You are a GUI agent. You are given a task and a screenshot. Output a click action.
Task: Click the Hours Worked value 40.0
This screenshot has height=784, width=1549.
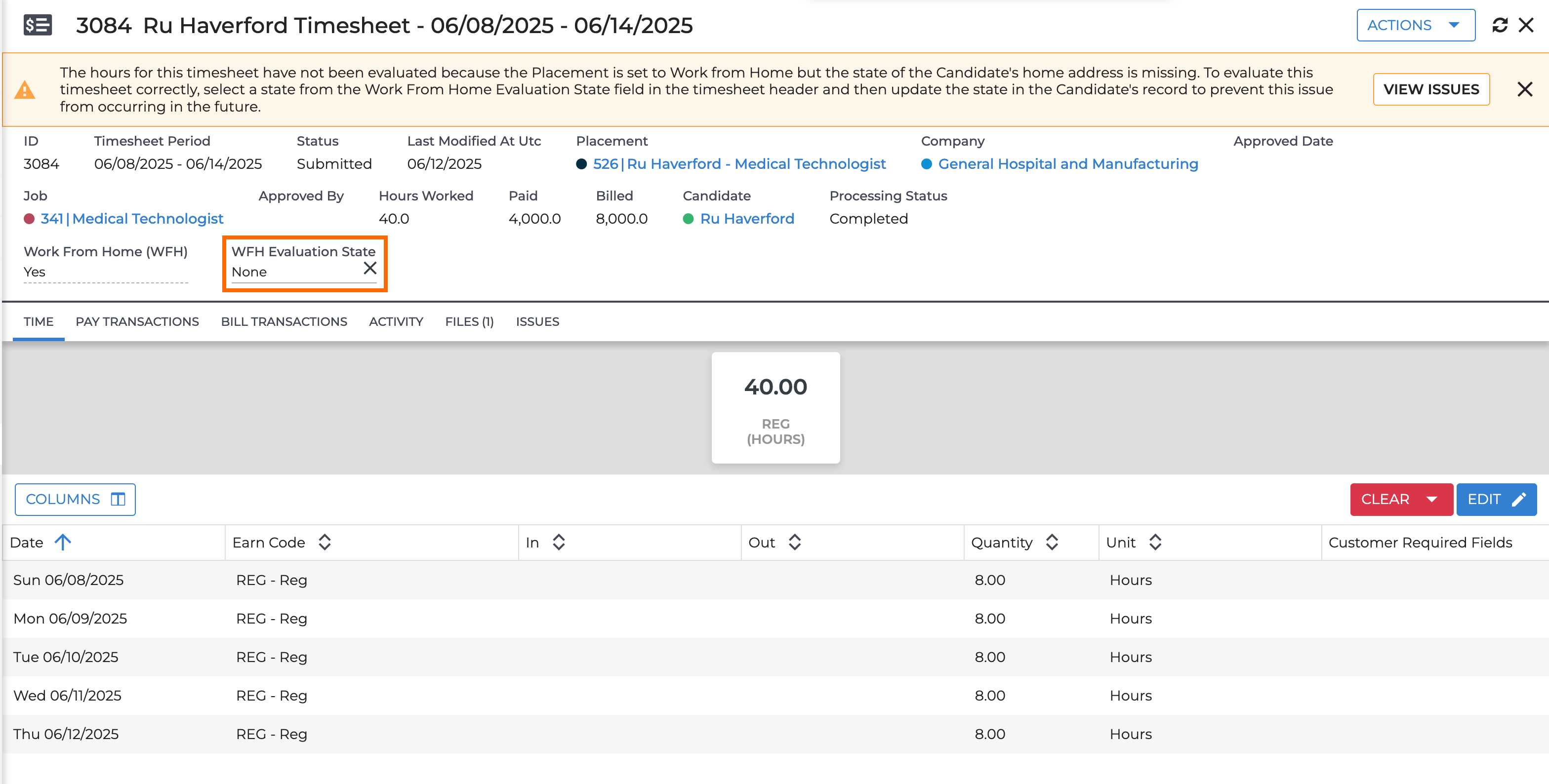point(394,219)
